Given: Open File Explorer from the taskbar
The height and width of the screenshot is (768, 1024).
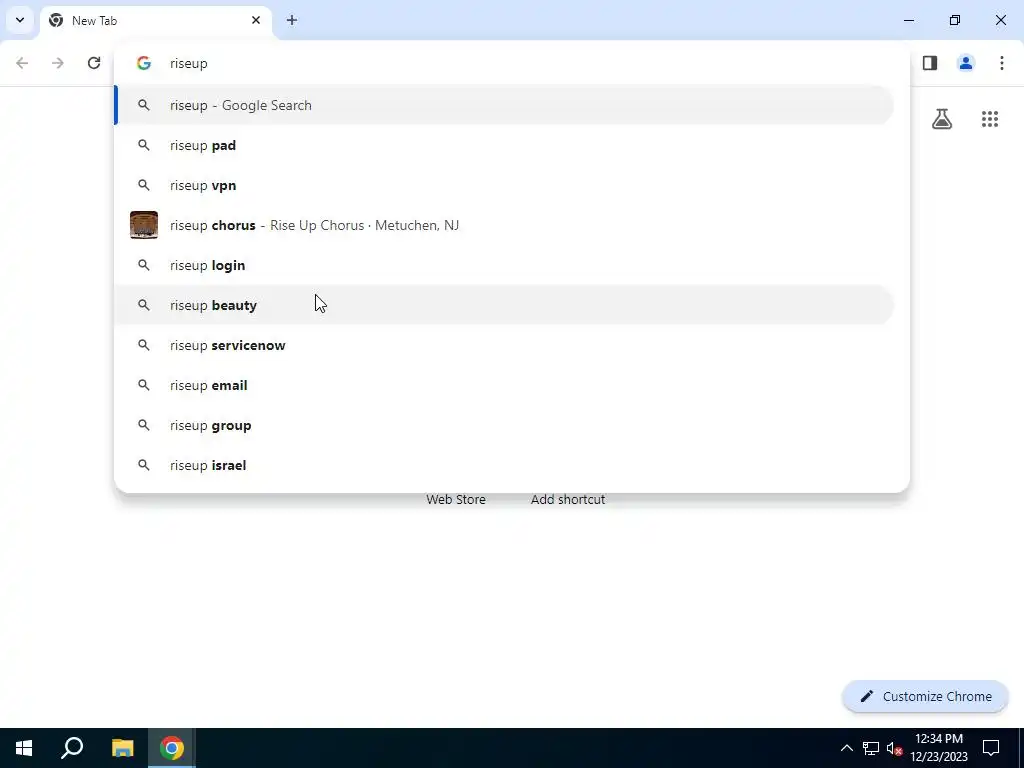Looking at the screenshot, I should click(x=122, y=748).
